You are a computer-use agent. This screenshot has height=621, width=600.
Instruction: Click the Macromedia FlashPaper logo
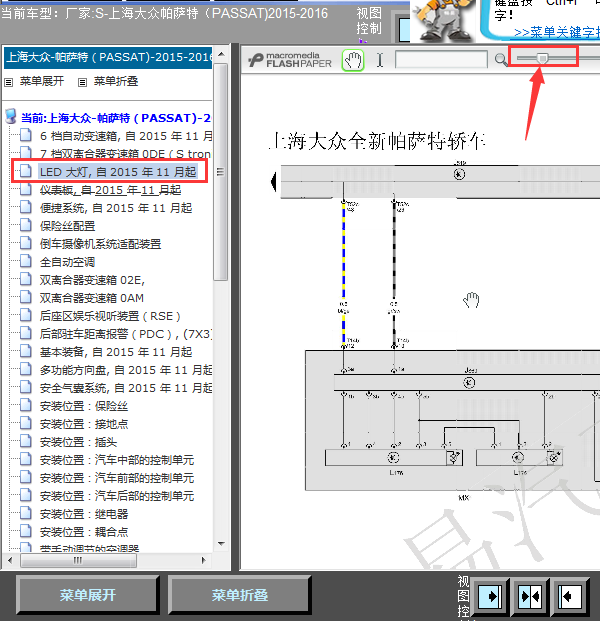[290, 60]
